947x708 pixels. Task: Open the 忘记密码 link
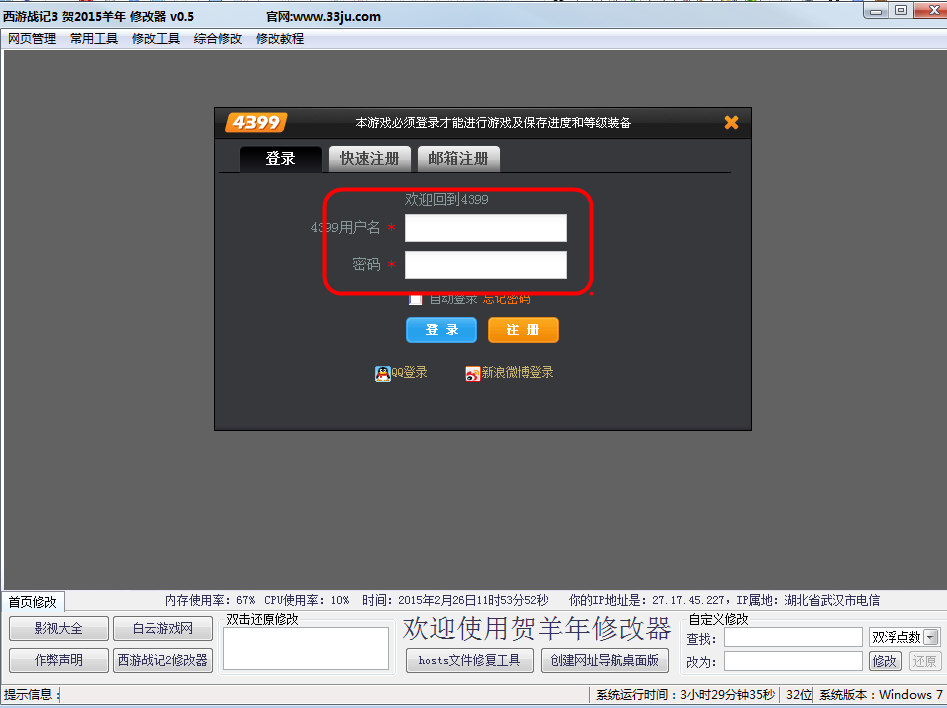tap(506, 299)
